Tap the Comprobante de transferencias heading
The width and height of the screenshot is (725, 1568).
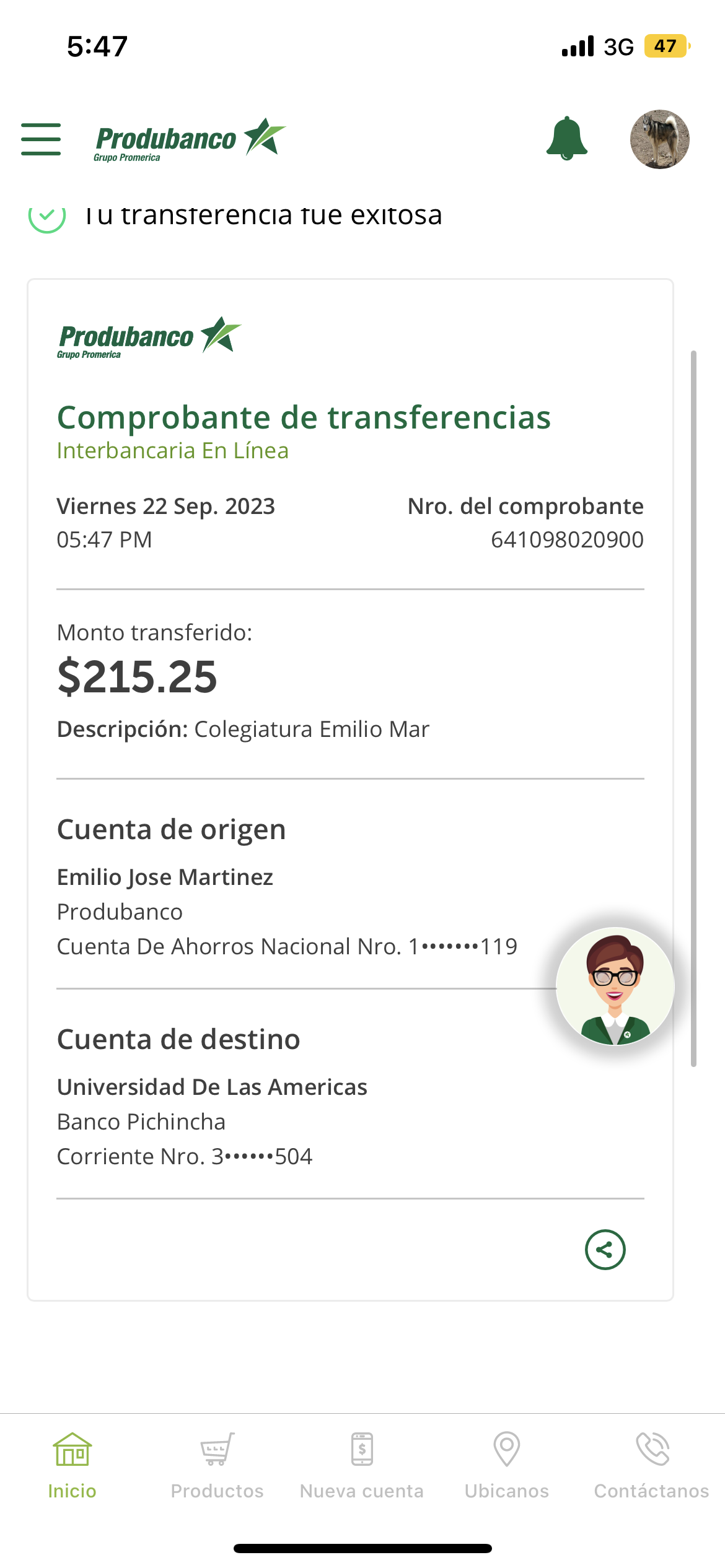point(304,417)
